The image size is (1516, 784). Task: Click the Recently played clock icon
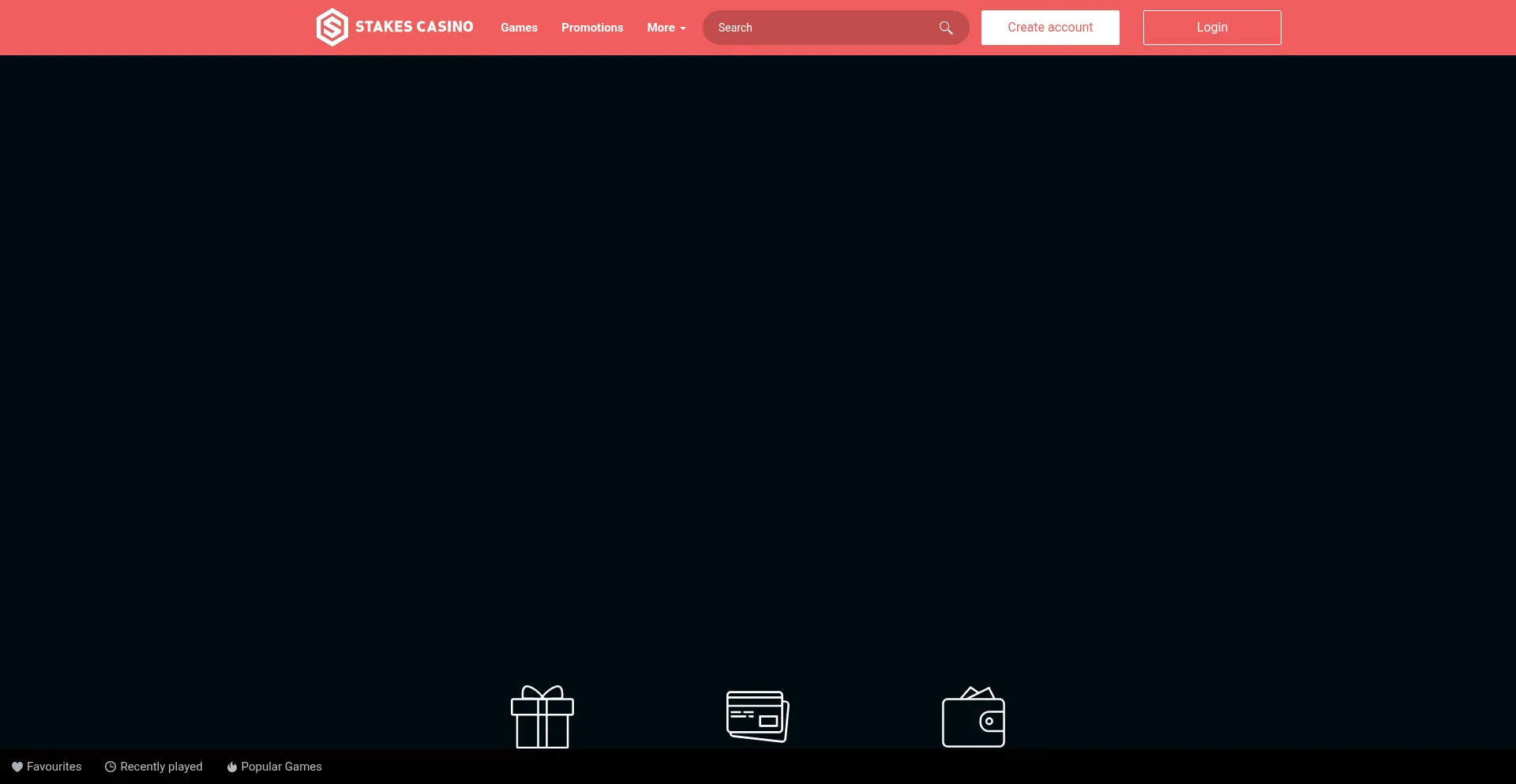coord(111,767)
